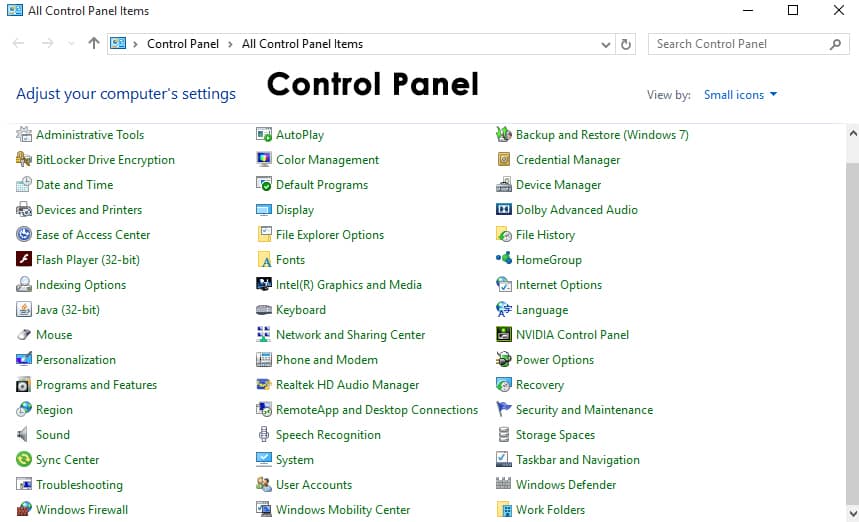Expand the address bar history dropdown
859x522 pixels.
click(x=606, y=44)
